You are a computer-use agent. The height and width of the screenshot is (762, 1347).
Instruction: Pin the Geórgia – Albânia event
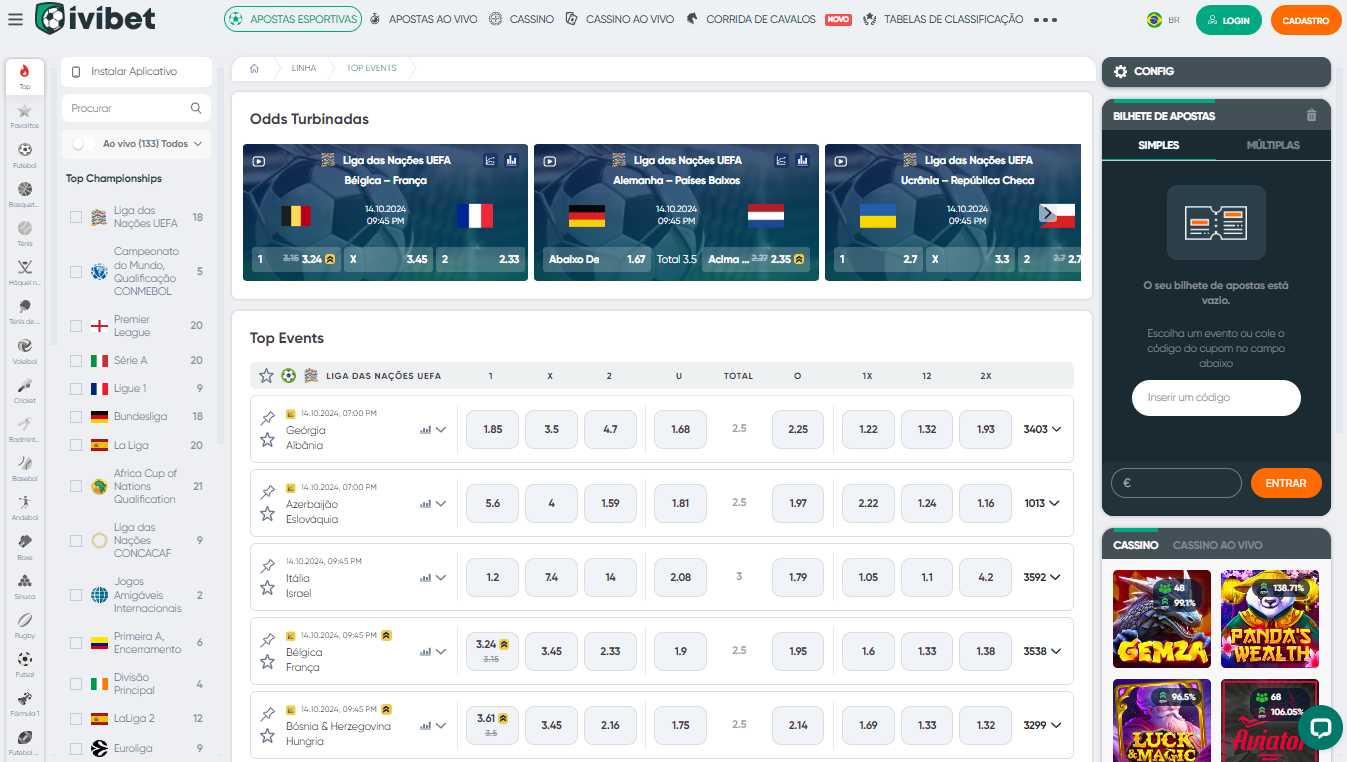(267, 418)
